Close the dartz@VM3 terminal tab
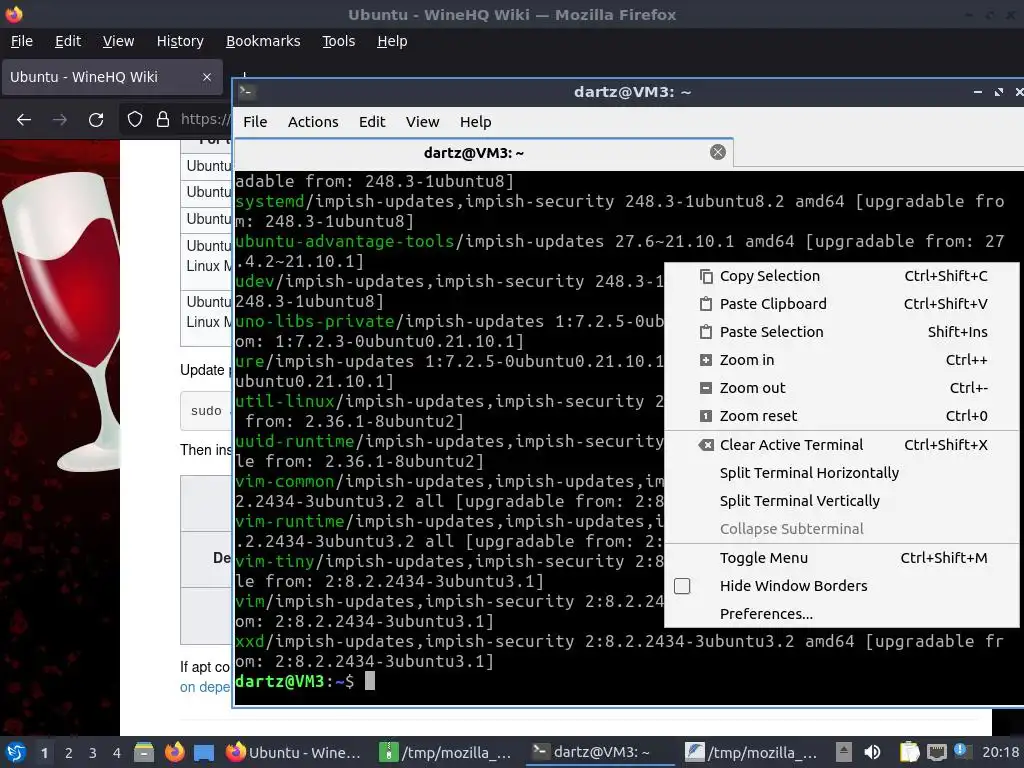Image resolution: width=1024 pixels, height=768 pixels. point(718,152)
